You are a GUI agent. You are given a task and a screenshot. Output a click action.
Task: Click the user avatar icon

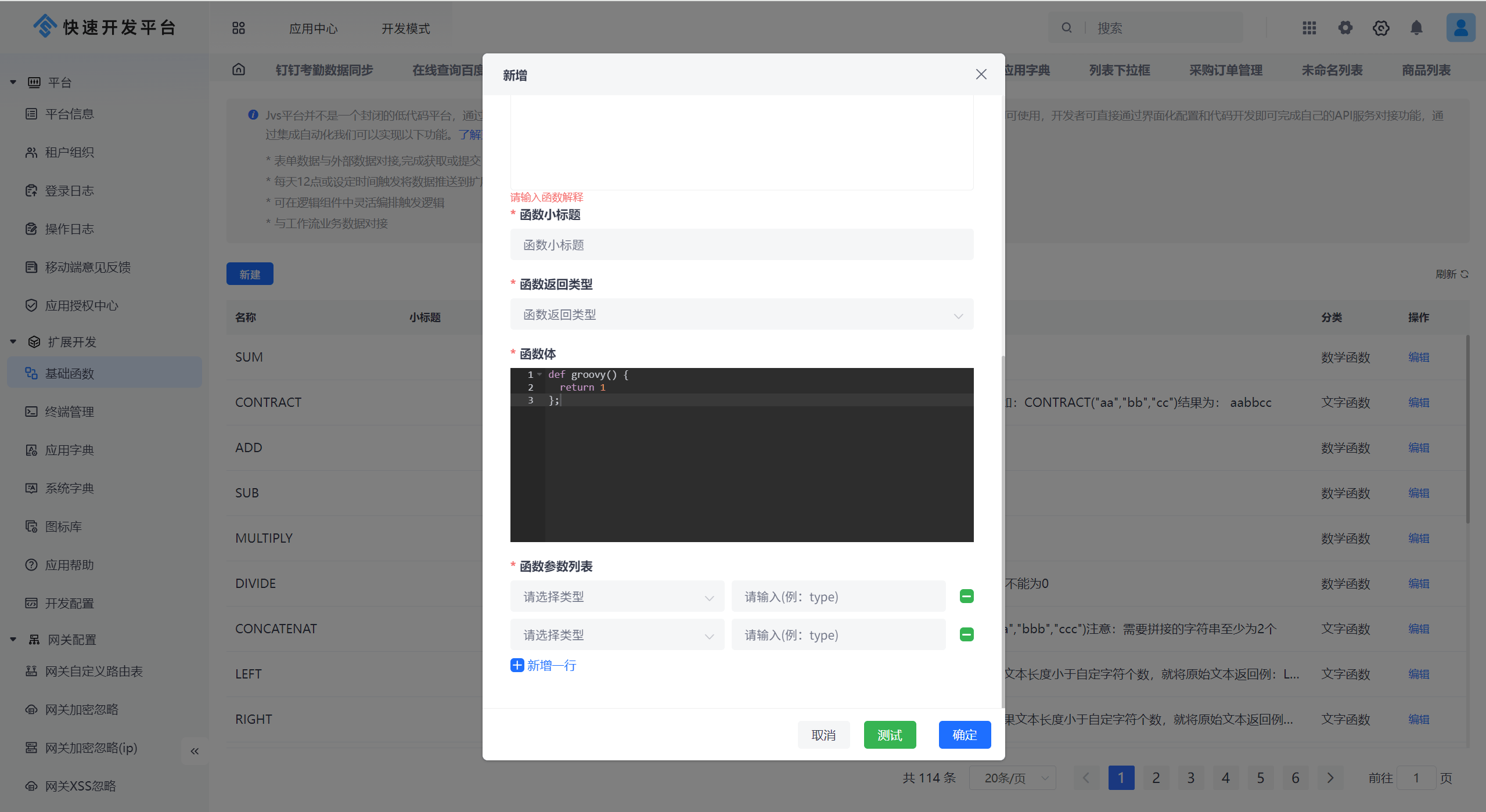click(x=1460, y=28)
